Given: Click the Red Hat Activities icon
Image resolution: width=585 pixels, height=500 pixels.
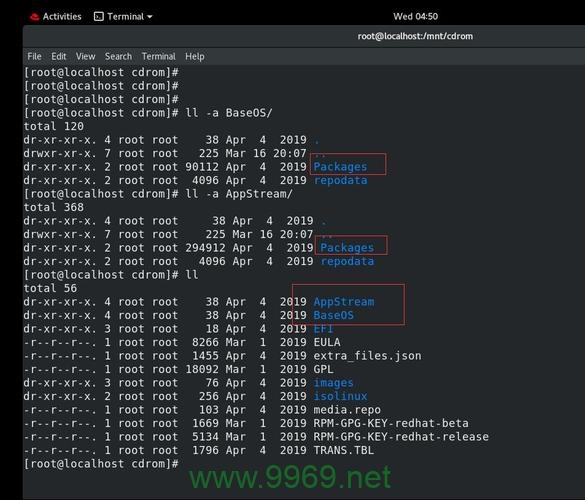Looking at the screenshot, I should point(35,17).
